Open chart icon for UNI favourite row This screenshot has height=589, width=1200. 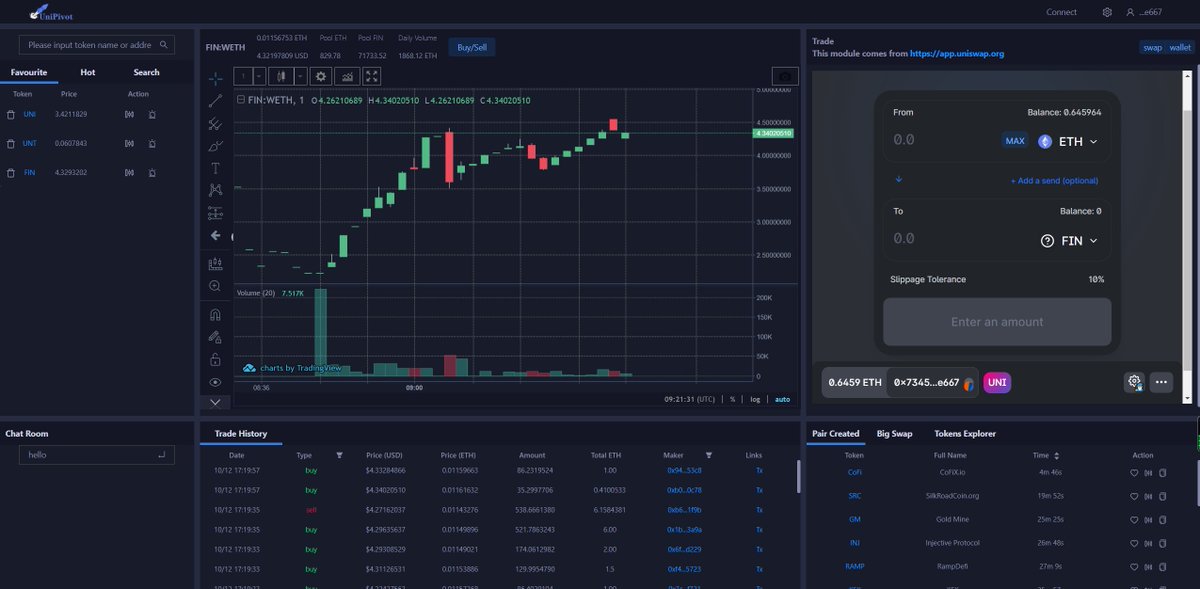point(129,115)
